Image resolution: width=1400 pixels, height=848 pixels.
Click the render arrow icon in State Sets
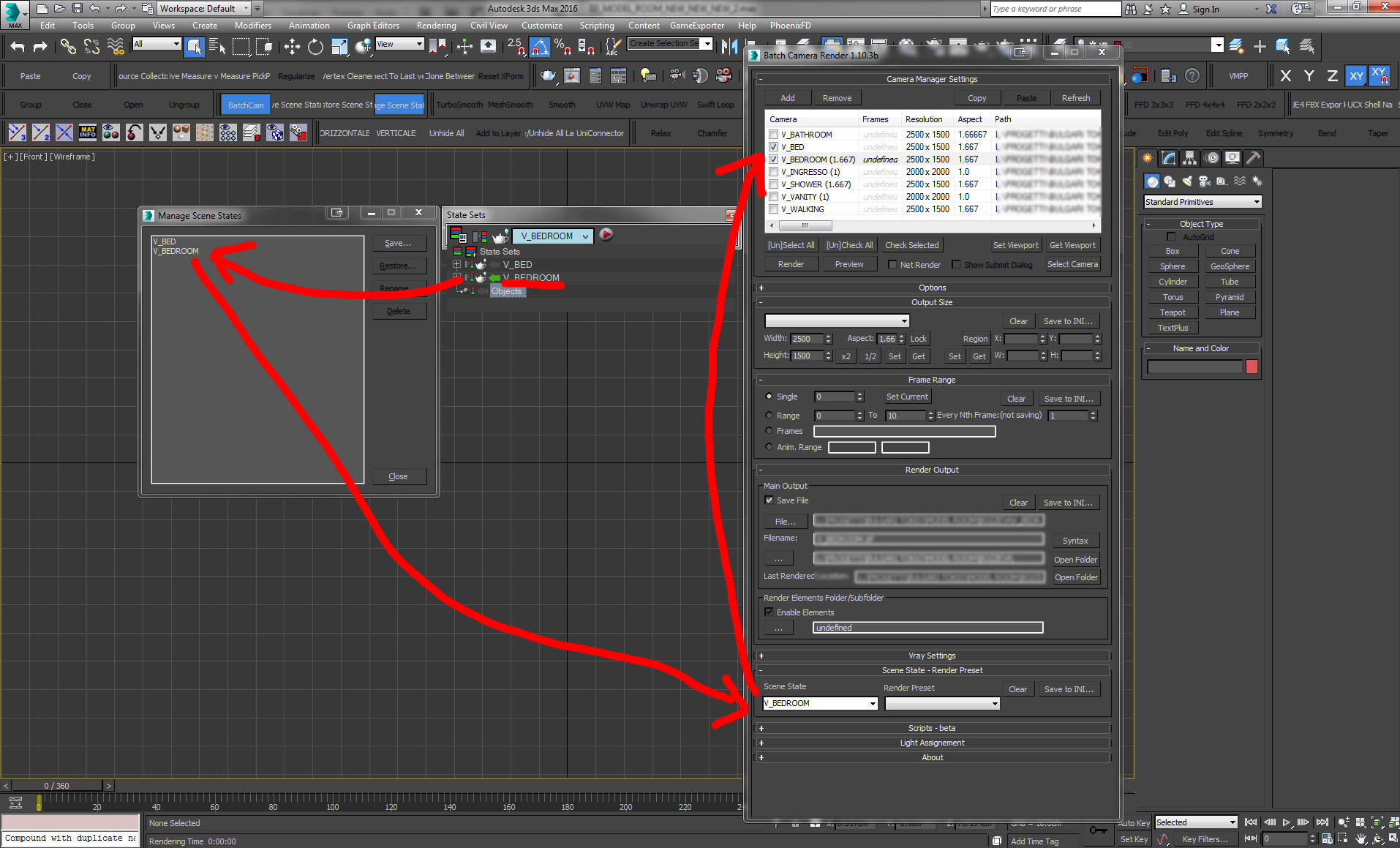tap(606, 235)
